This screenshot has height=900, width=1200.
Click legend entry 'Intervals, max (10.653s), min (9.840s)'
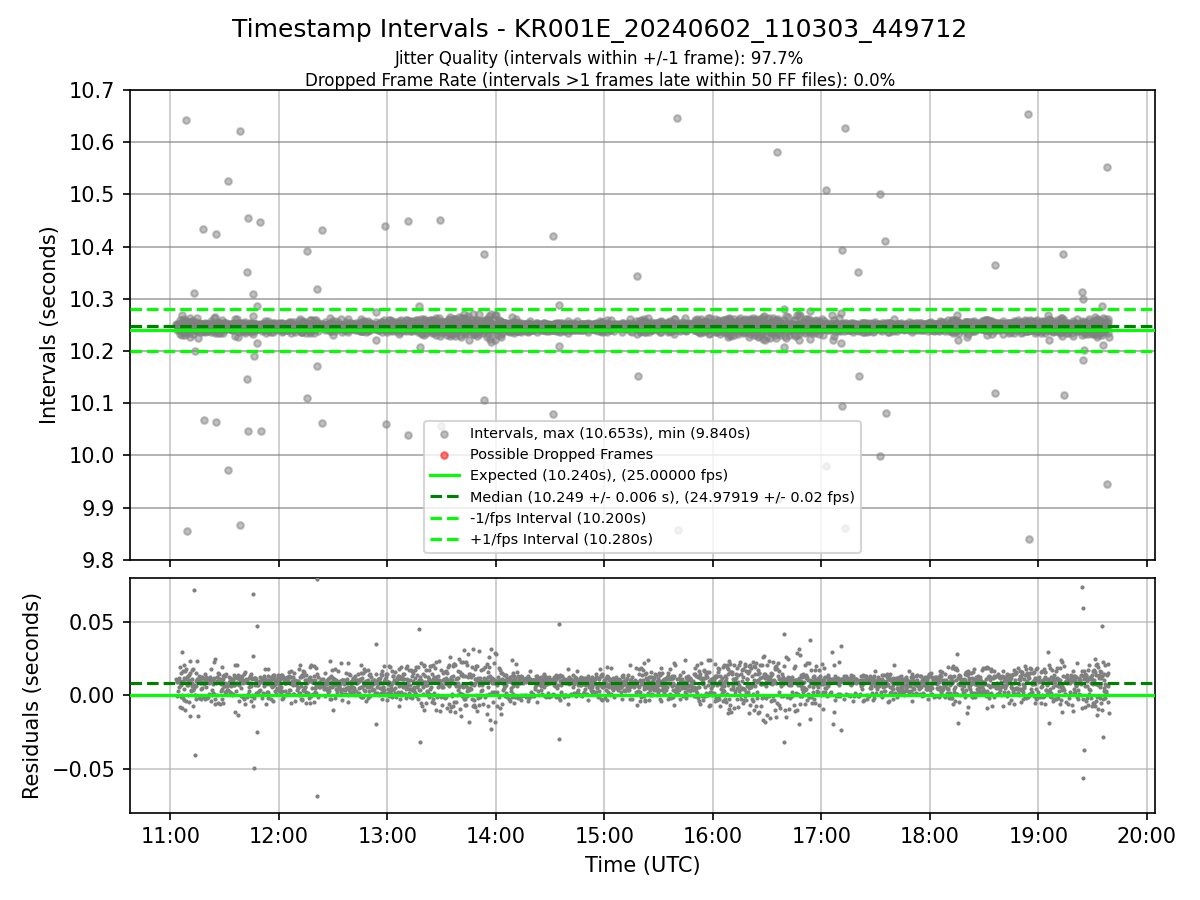609,433
